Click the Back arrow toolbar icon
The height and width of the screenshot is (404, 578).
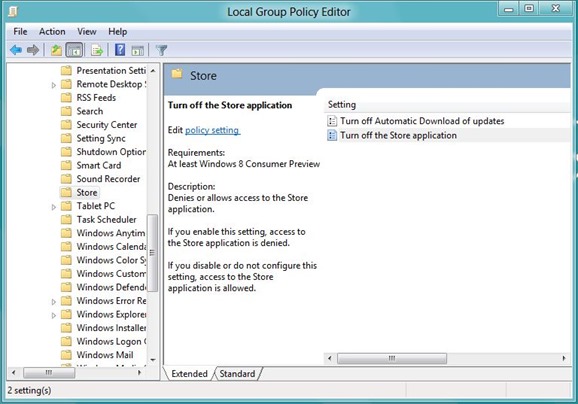(x=16, y=50)
